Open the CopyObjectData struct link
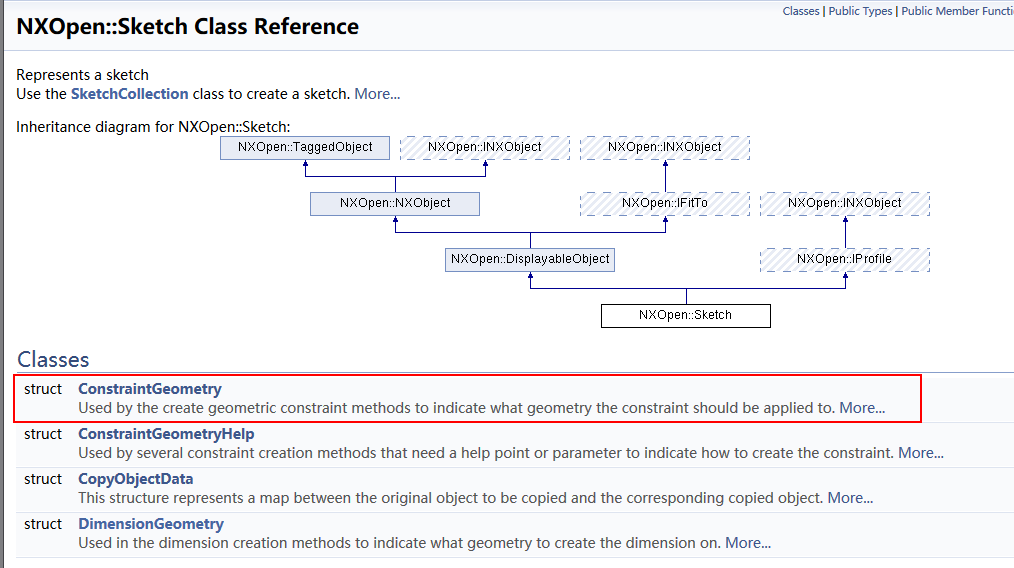This screenshot has height=568, width=1014. (x=136, y=479)
